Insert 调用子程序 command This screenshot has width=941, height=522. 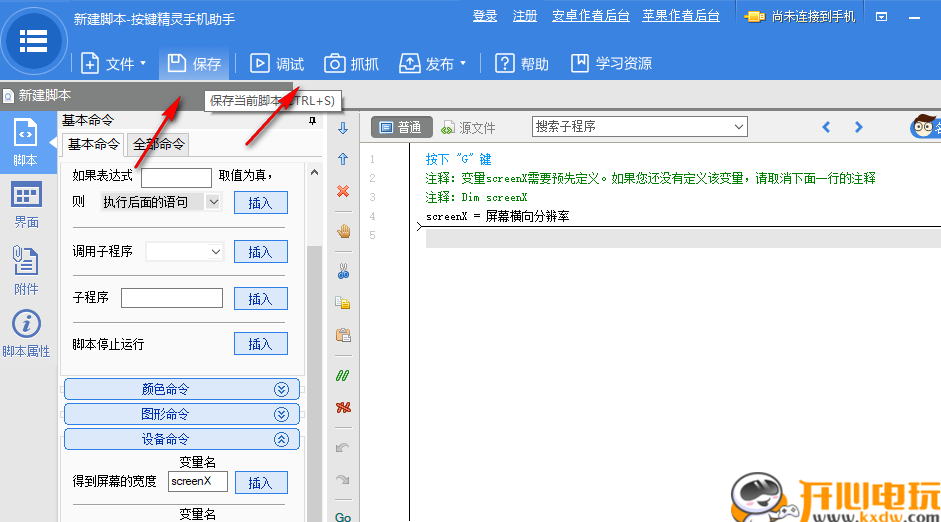tap(260, 252)
